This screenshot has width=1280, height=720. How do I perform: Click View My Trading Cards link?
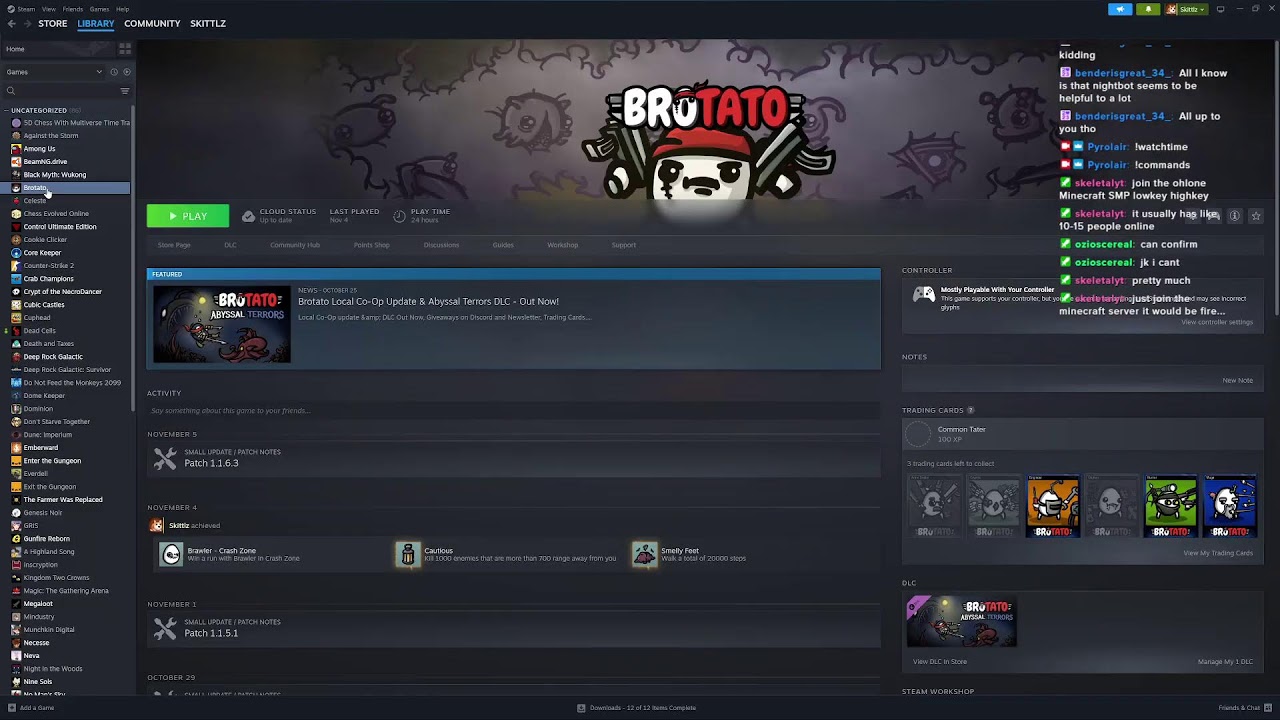click(1218, 553)
